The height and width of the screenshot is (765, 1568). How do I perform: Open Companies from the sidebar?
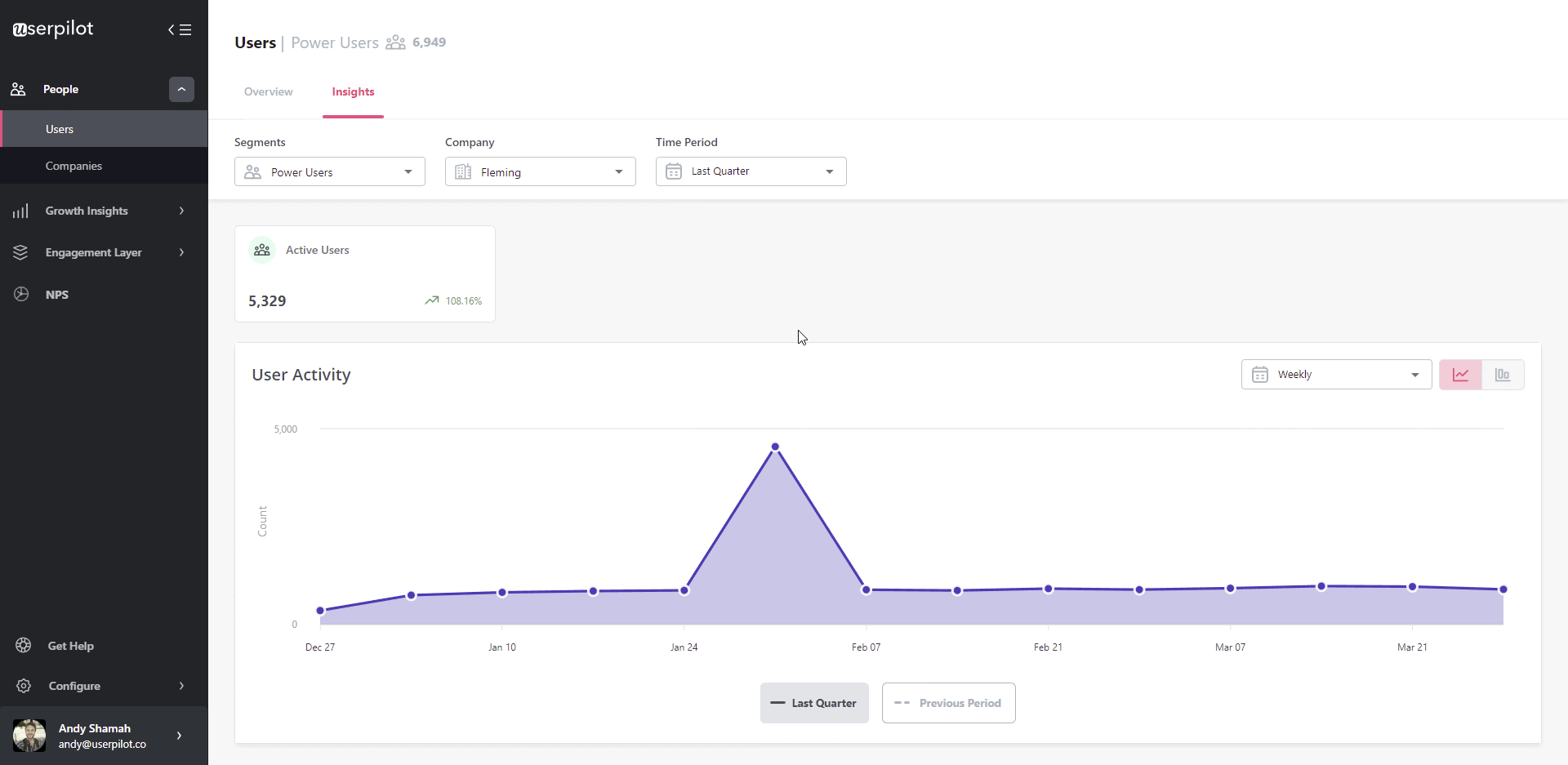point(73,166)
